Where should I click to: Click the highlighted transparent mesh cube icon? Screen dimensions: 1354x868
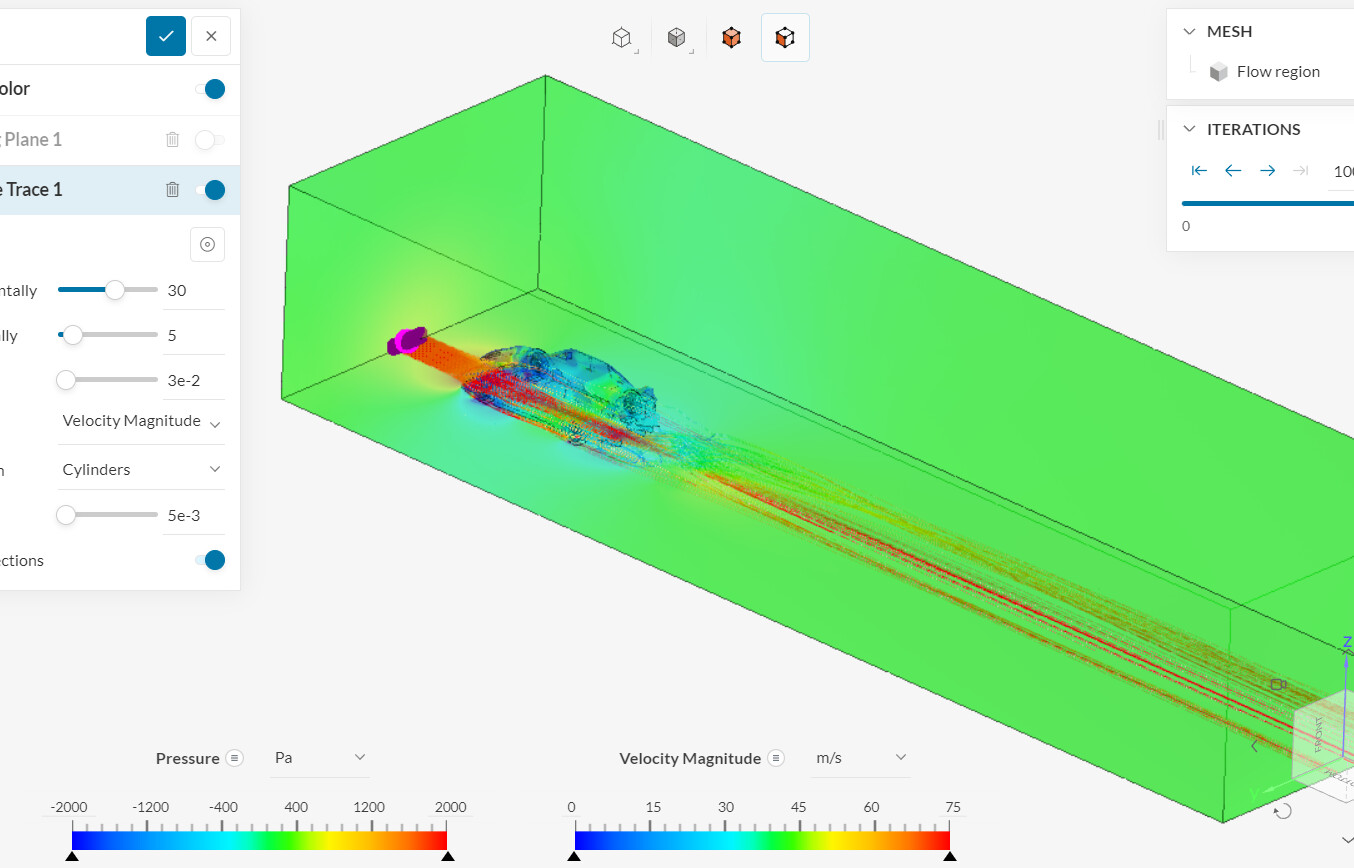tap(785, 37)
